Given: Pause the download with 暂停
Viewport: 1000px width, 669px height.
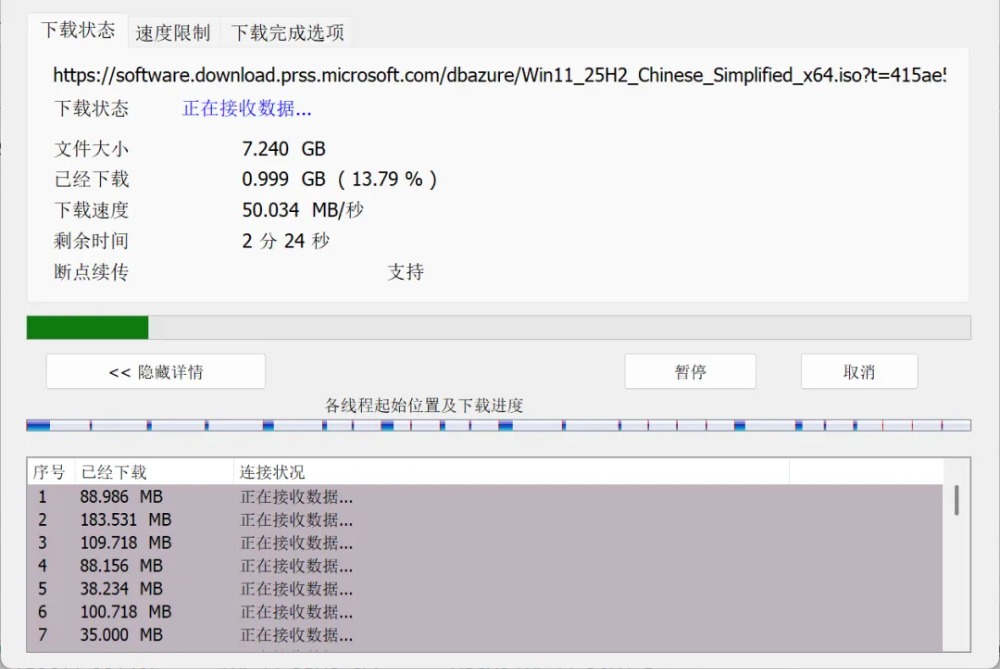Looking at the screenshot, I should [x=690, y=372].
